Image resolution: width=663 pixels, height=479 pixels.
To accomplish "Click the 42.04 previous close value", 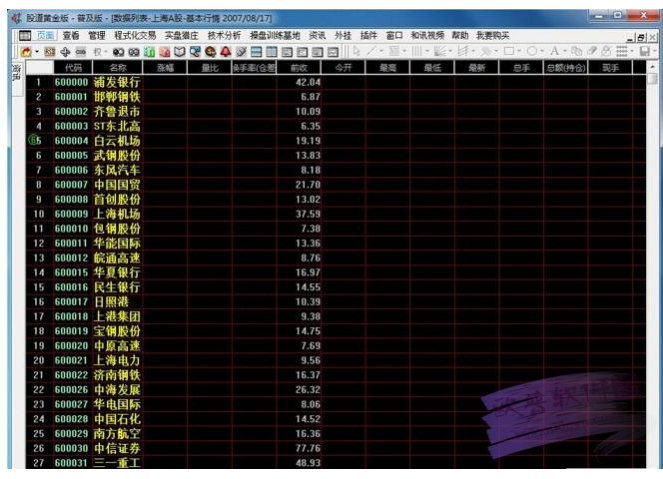I will click(x=308, y=82).
